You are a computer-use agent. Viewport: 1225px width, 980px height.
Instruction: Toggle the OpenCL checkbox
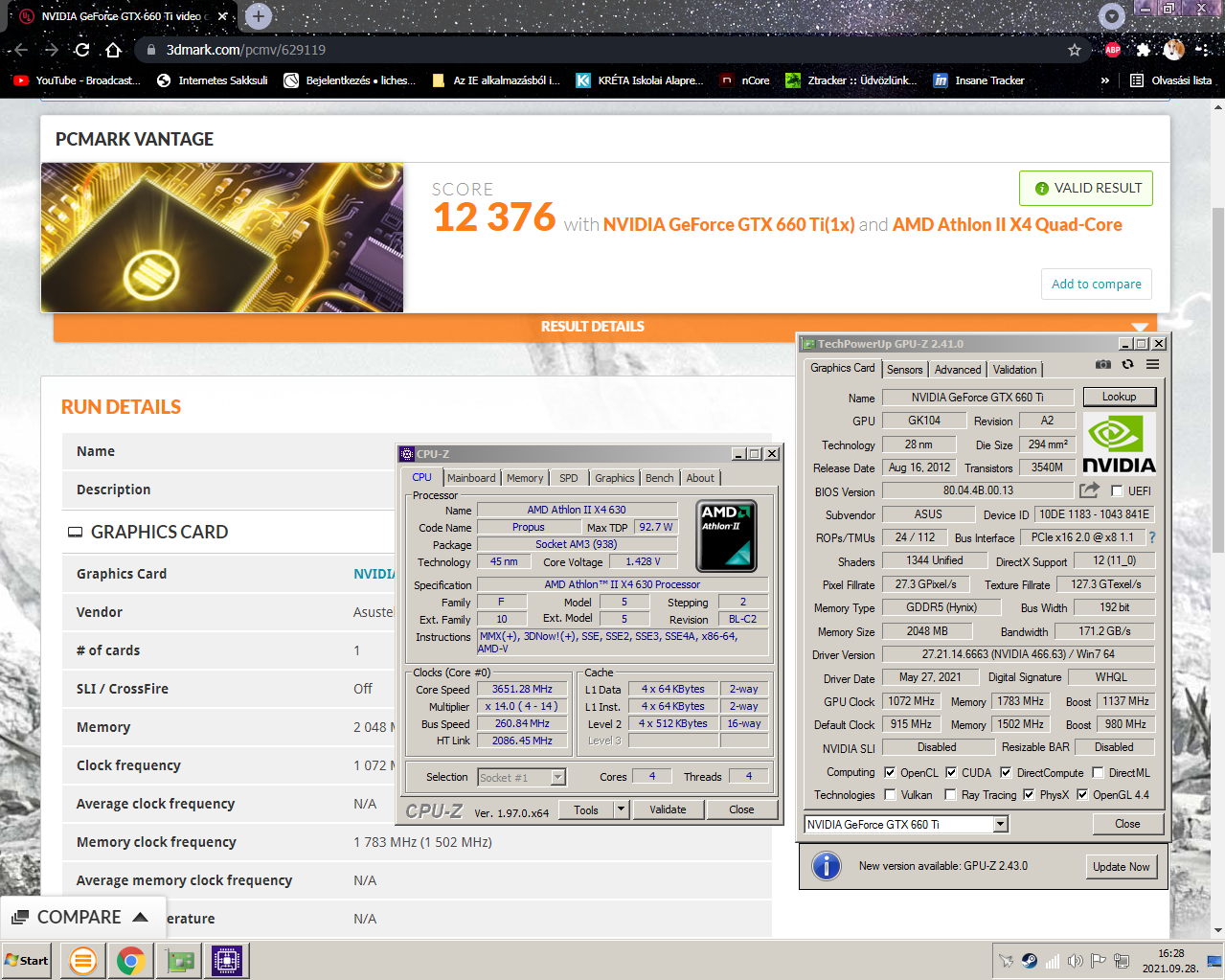coord(890,772)
